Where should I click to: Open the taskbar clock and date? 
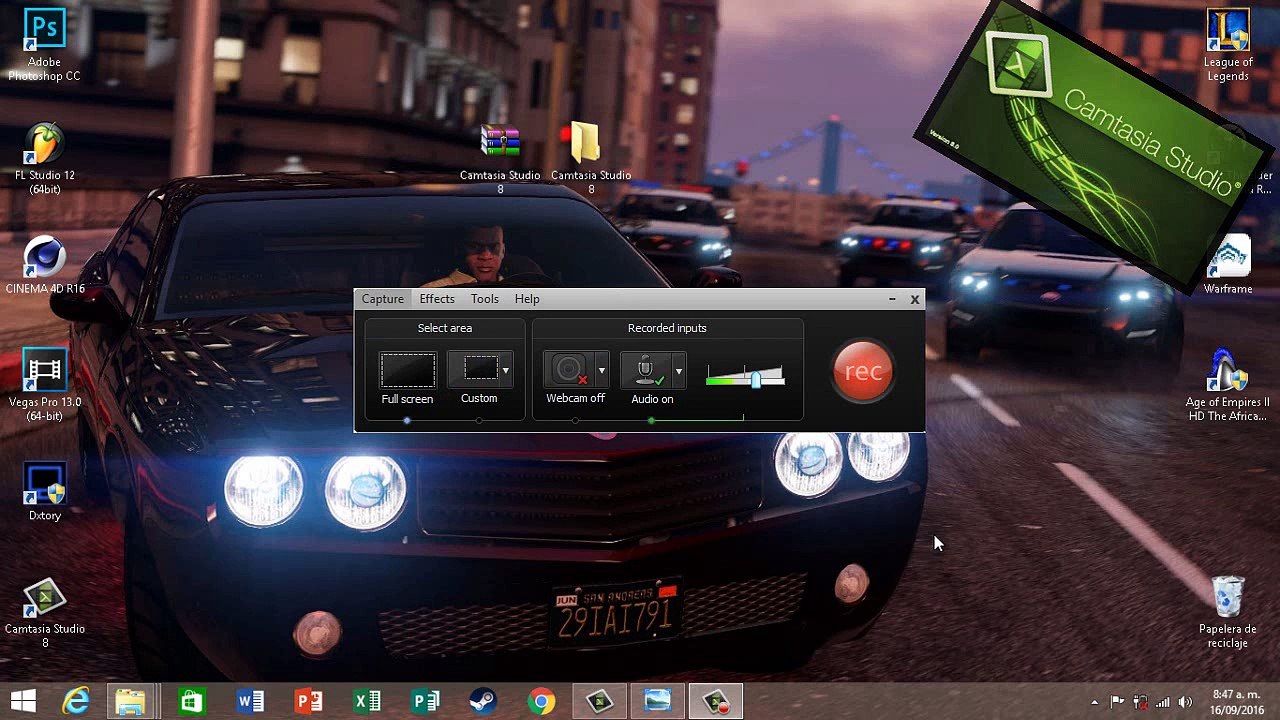tap(1237, 702)
